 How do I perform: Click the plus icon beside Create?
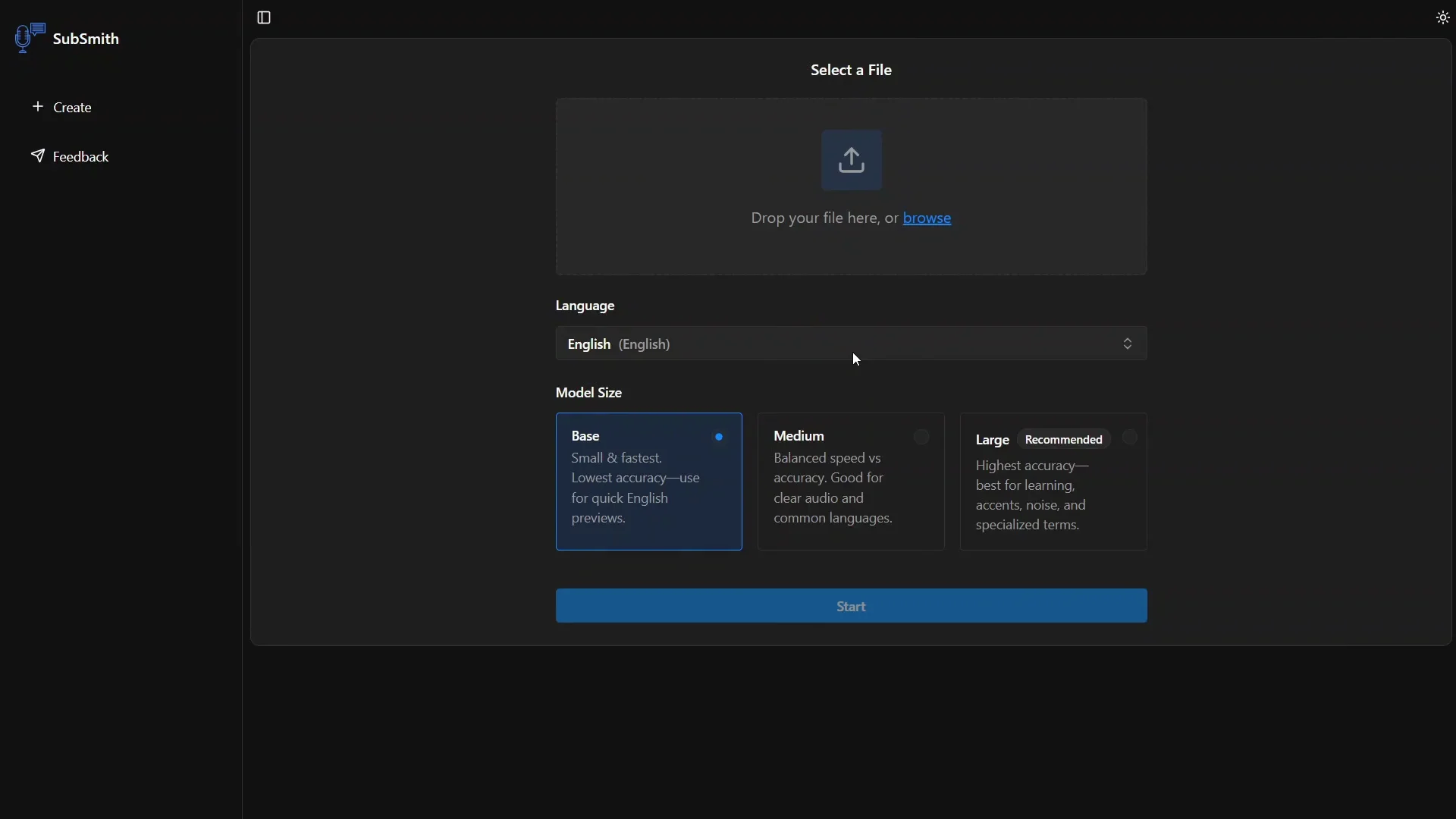[38, 107]
